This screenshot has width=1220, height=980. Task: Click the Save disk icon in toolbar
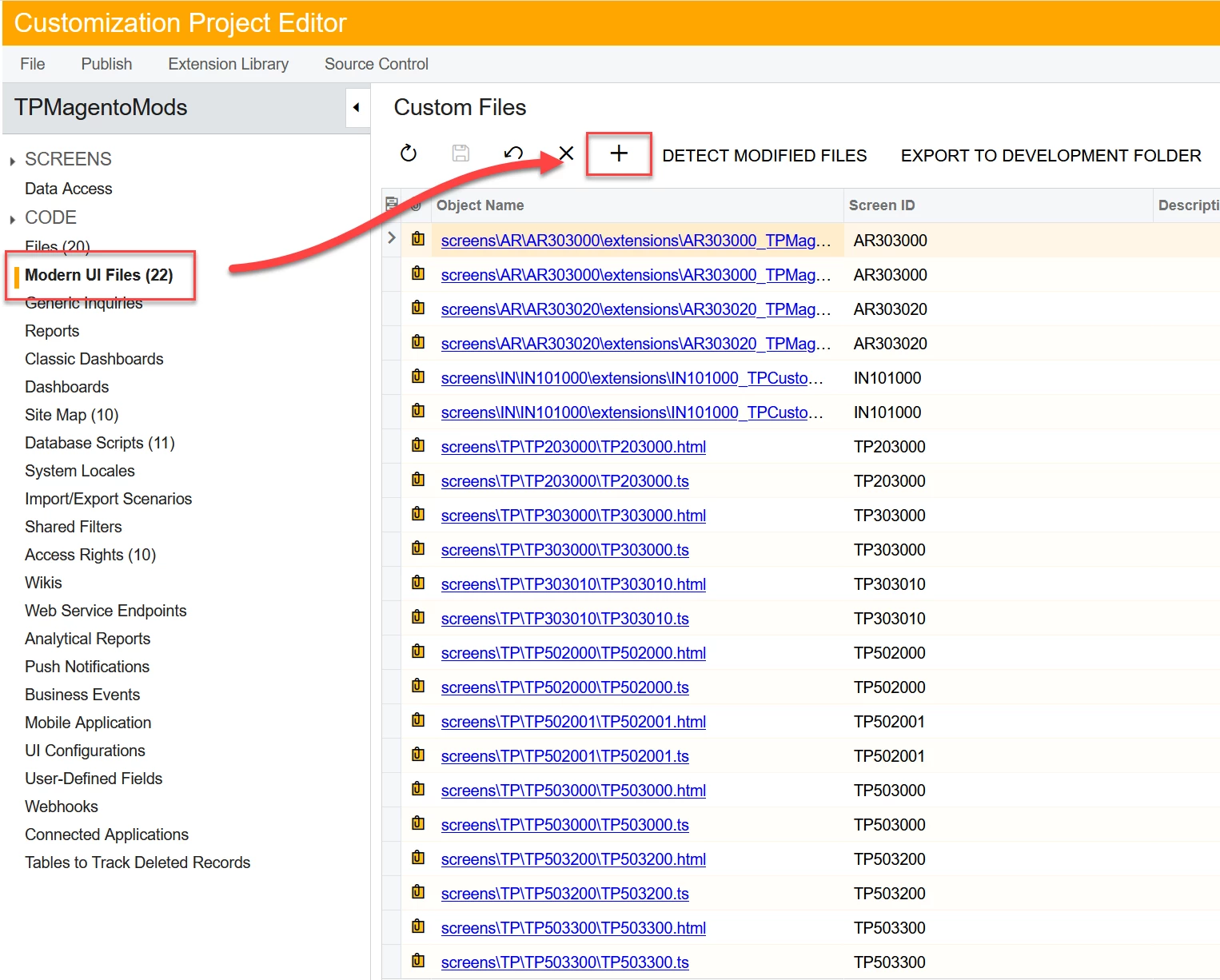click(x=460, y=153)
